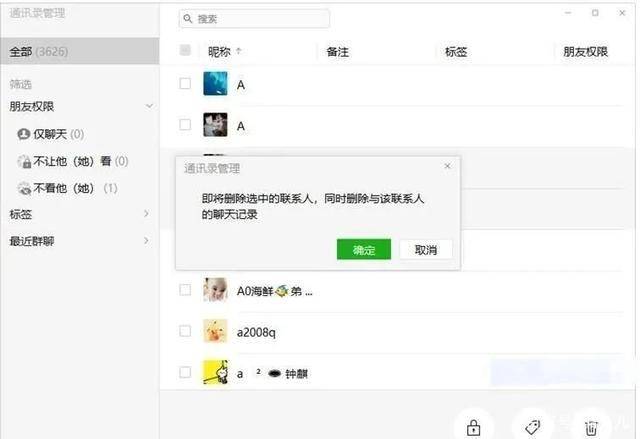Click the sort arrow next to 昵称
The image size is (640, 439).
(239, 51)
